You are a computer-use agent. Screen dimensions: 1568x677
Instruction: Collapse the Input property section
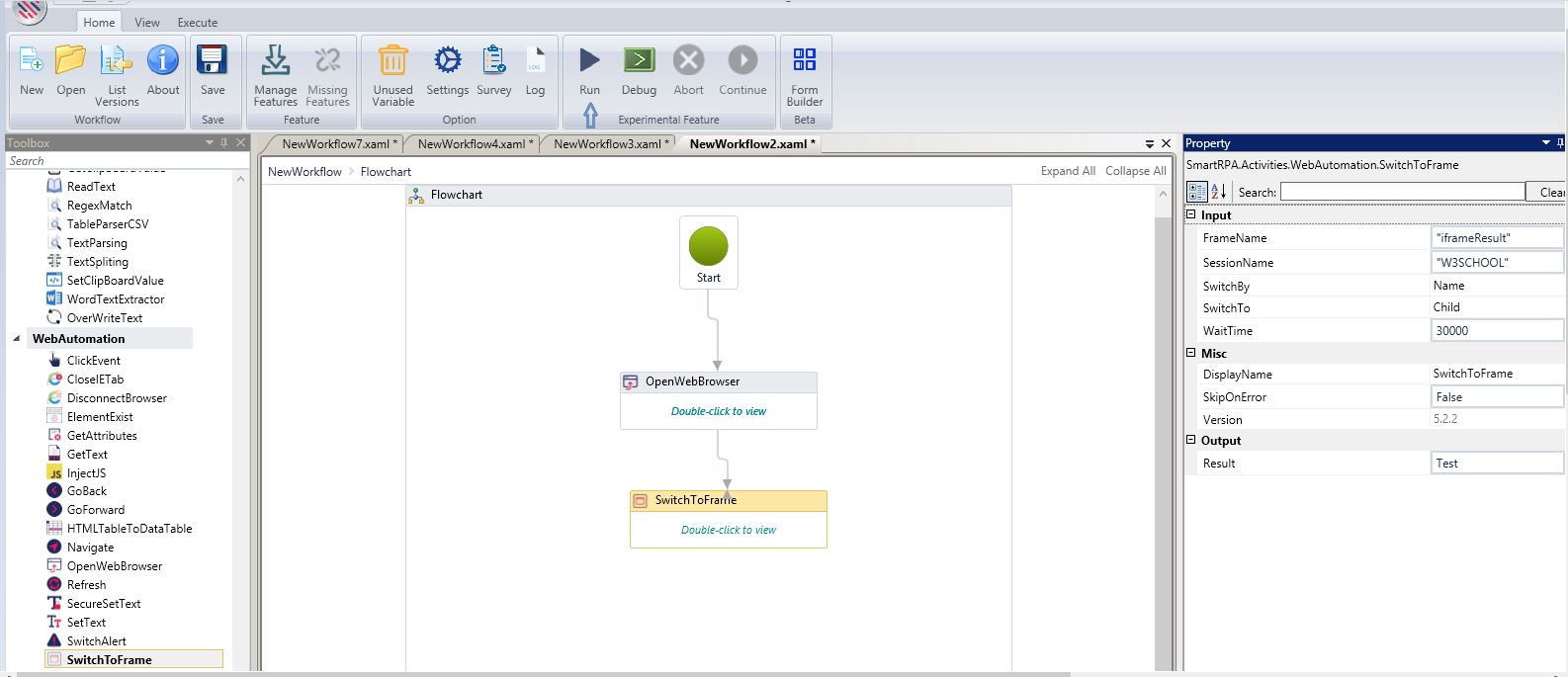1191,214
